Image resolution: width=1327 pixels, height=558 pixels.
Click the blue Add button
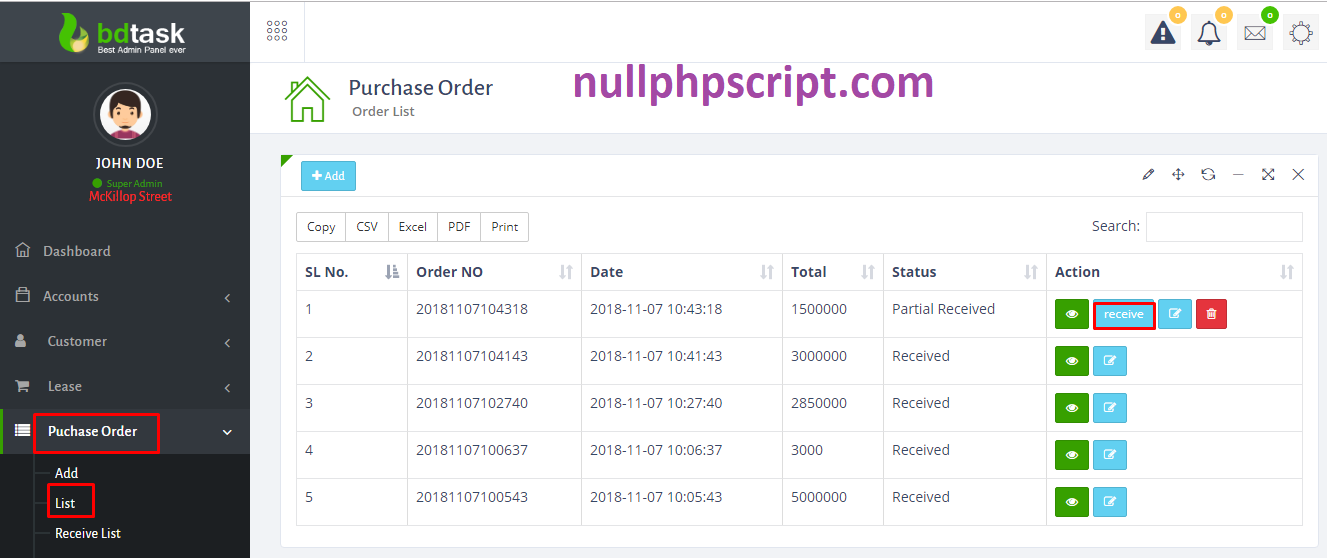click(x=328, y=176)
